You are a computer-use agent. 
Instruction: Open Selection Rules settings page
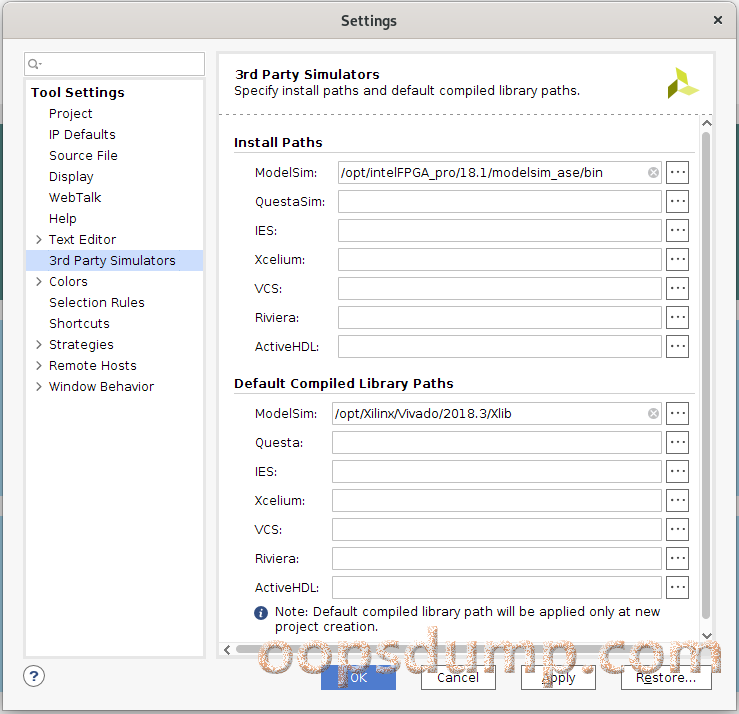[97, 303]
